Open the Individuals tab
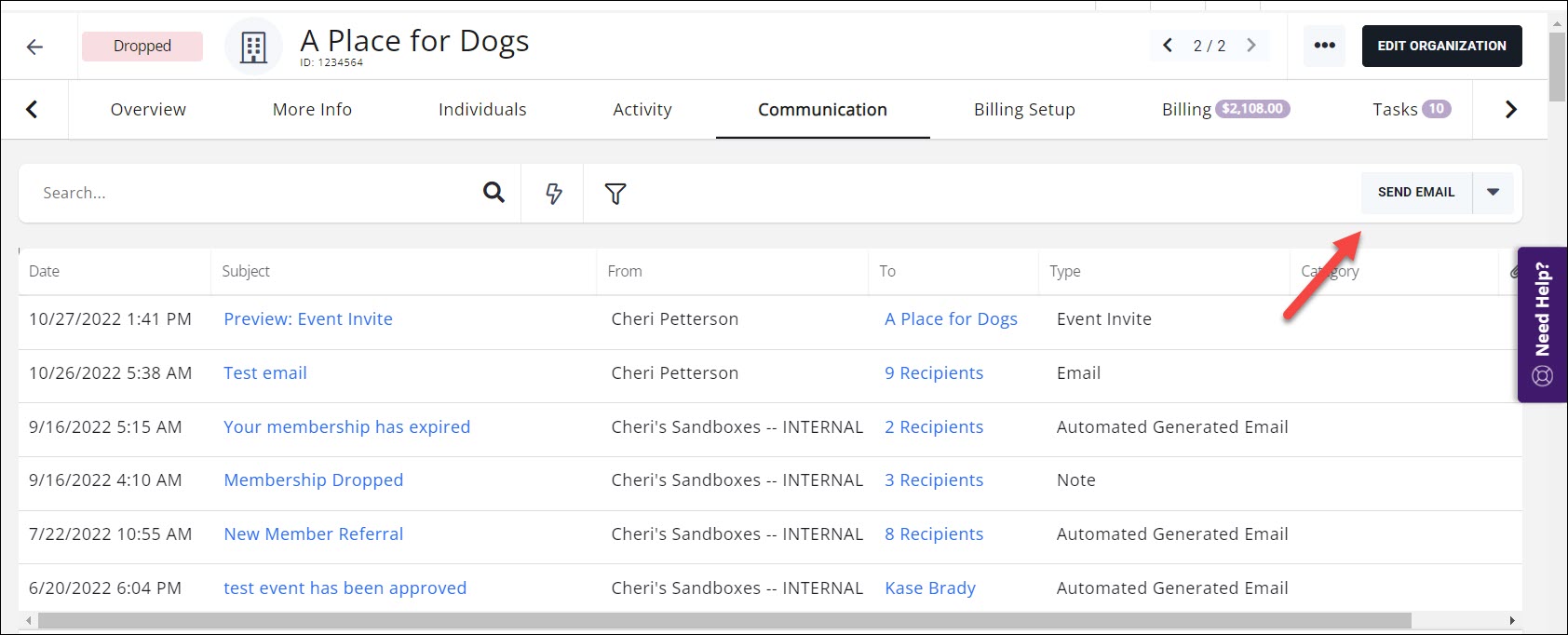Viewport: 1568px width, 635px height. coord(482,110)
